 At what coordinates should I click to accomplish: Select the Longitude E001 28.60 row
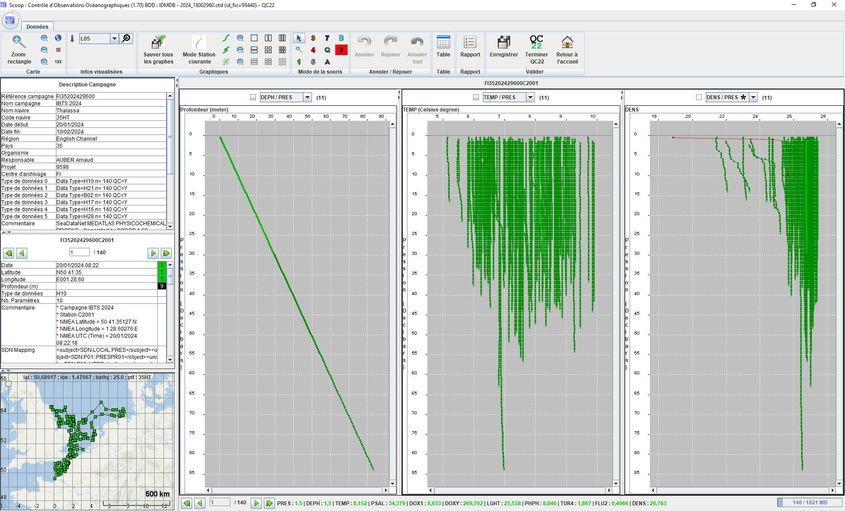point(79,280)
